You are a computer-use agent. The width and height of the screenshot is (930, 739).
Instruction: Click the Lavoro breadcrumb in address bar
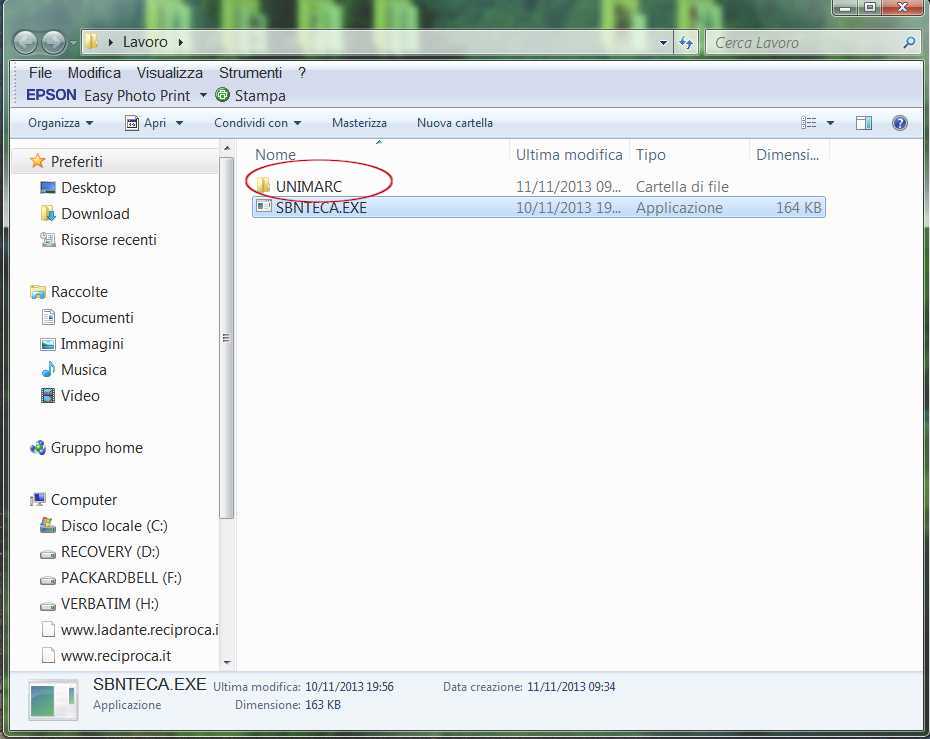(145, 42)
